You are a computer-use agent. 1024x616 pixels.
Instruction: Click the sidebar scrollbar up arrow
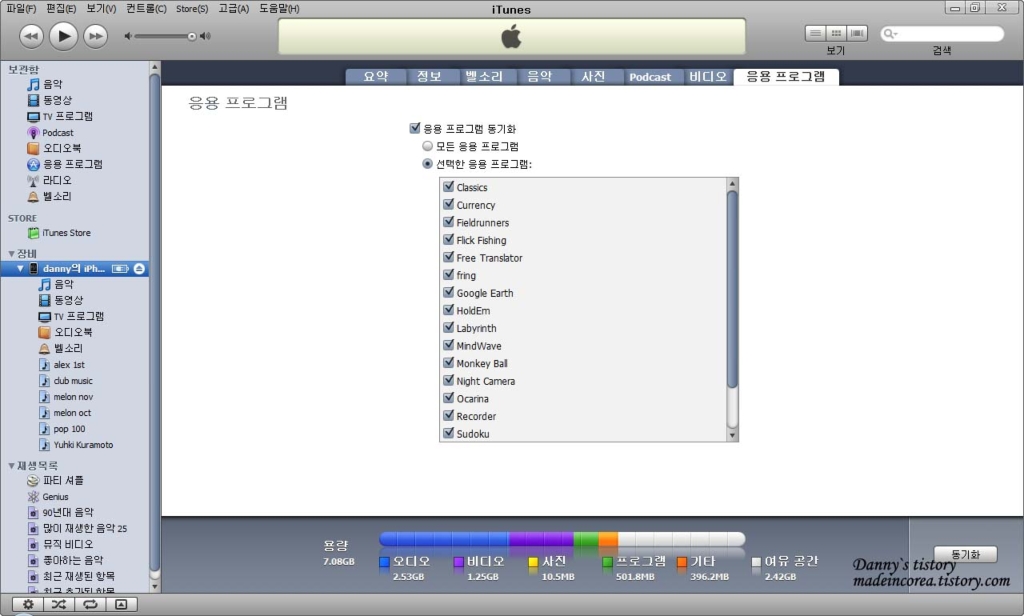[x=155, y=67]
